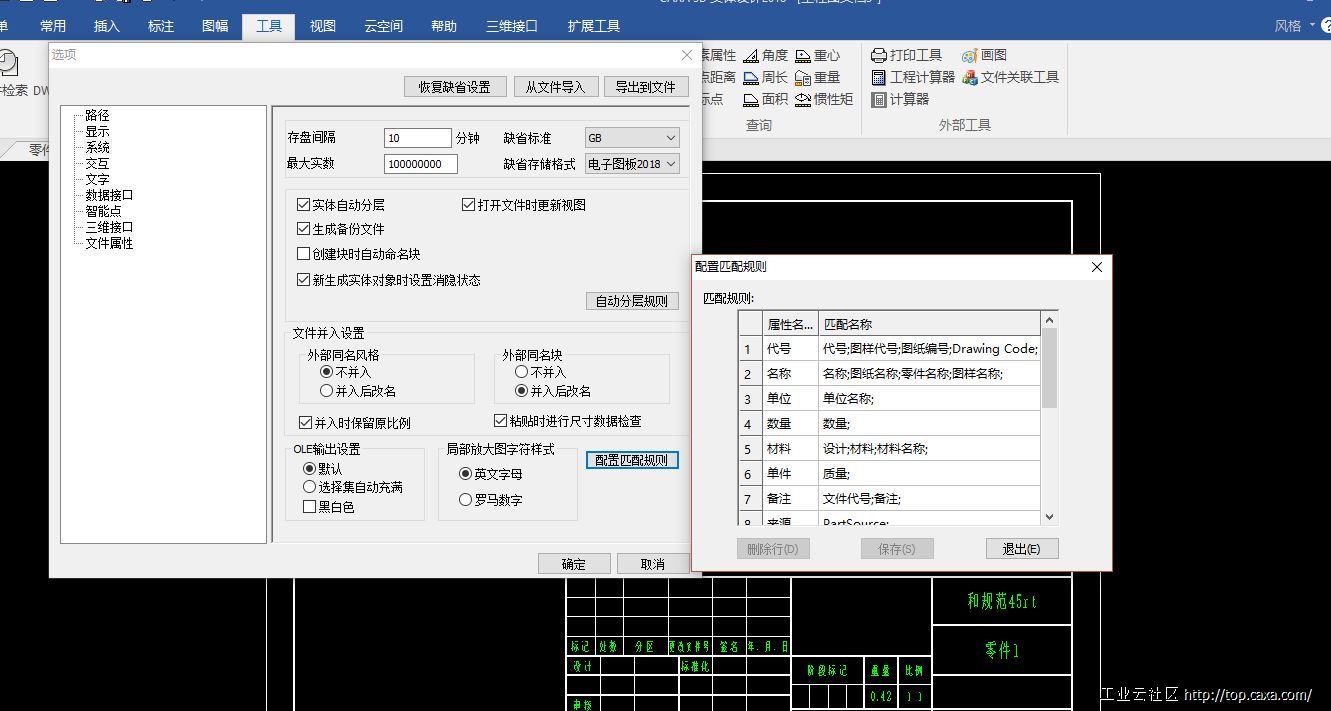Open the 云空间 ribbon tab
This screenshot has width=1331, height=711.
pos(383,26)
